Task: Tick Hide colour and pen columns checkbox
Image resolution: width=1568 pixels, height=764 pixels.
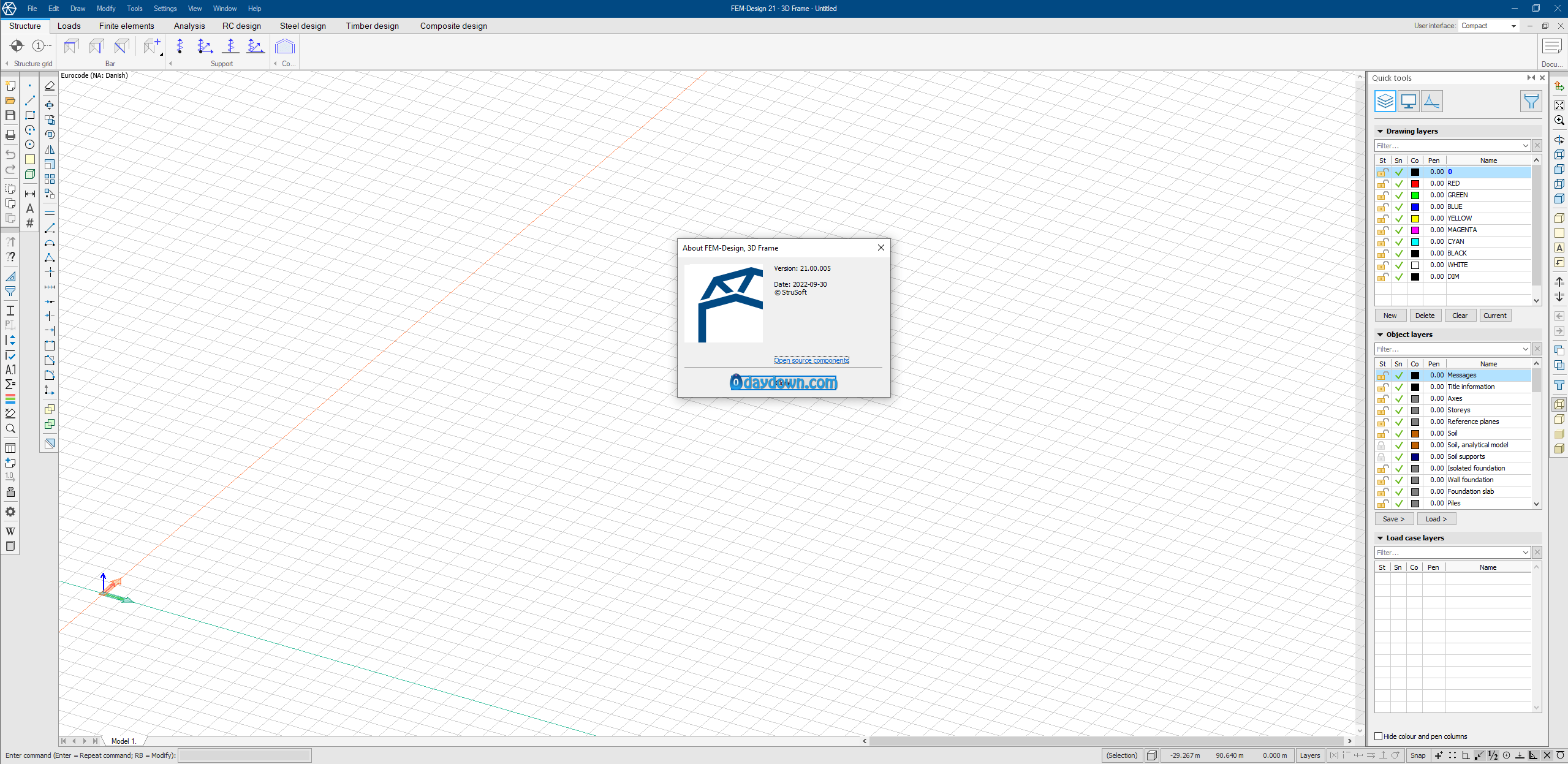Action: tap(1379, 736)
